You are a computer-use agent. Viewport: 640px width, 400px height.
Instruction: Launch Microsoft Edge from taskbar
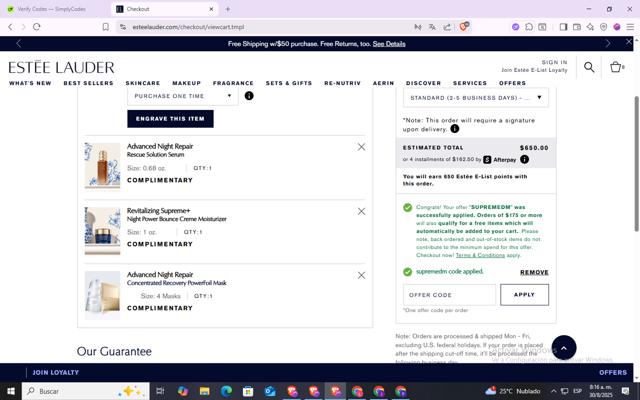click(227, 391)
